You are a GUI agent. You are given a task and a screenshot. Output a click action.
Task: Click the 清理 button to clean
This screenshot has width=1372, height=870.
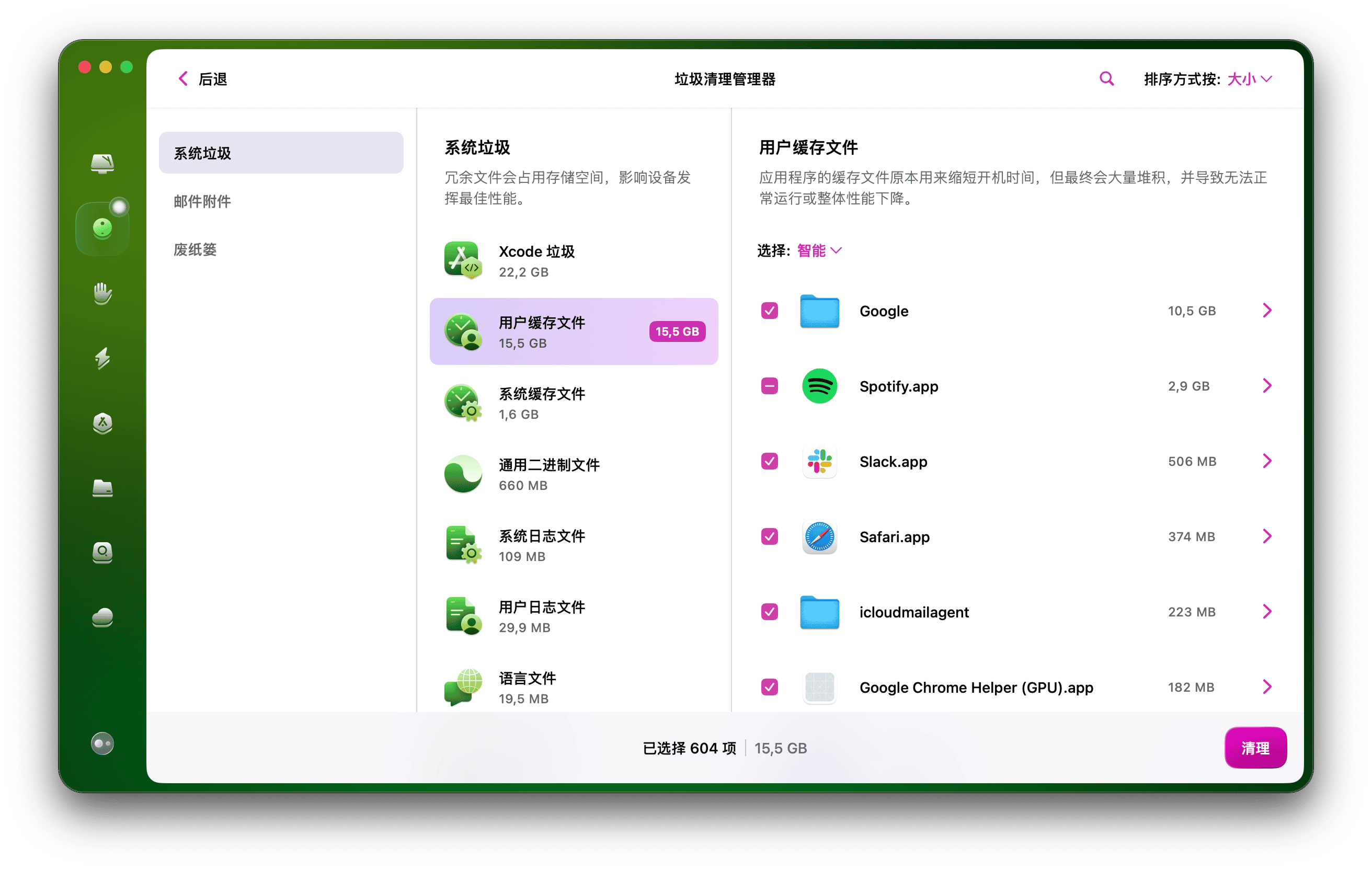1255,748
